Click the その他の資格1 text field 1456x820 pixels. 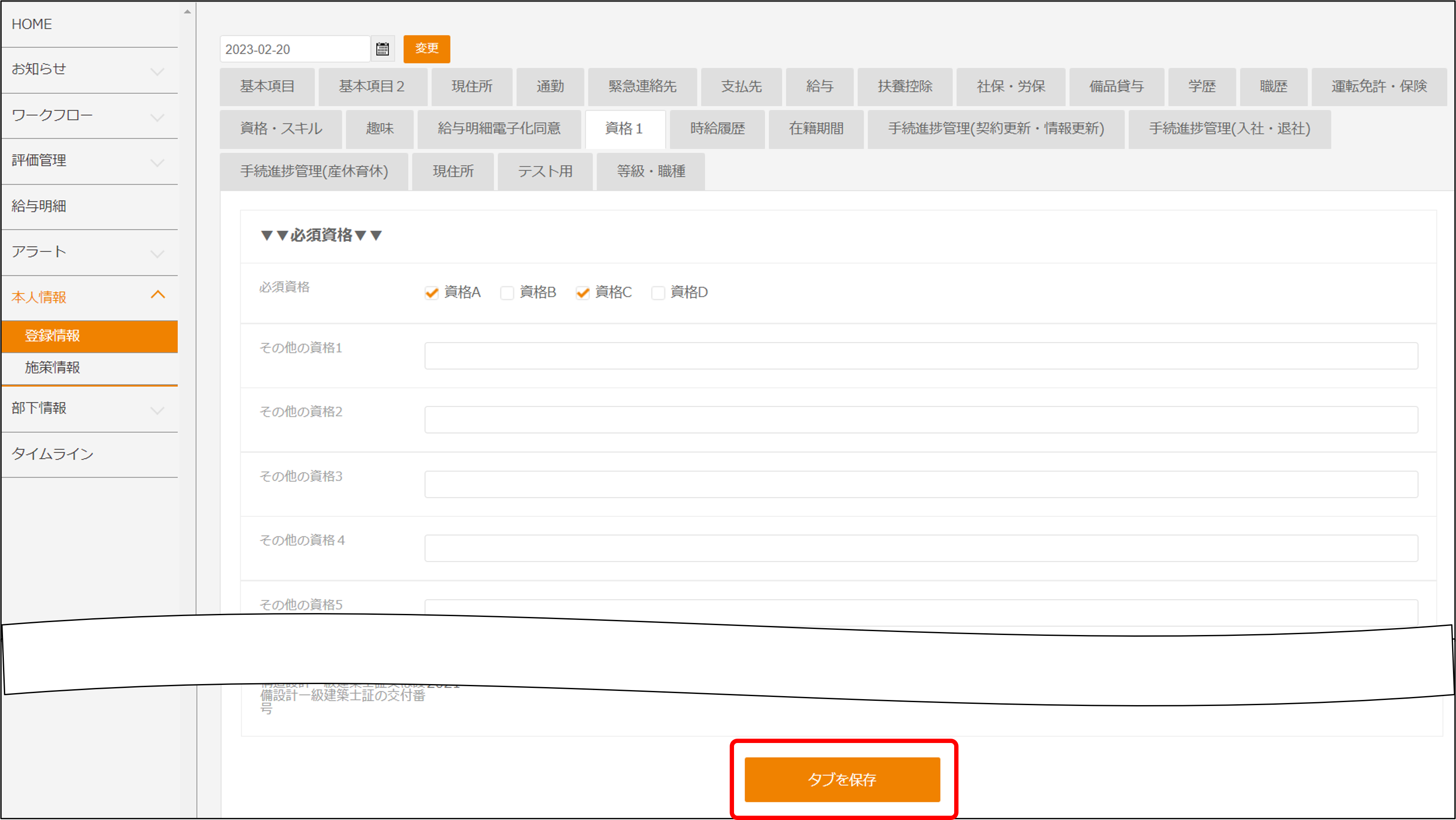click(x=920, y=356)
